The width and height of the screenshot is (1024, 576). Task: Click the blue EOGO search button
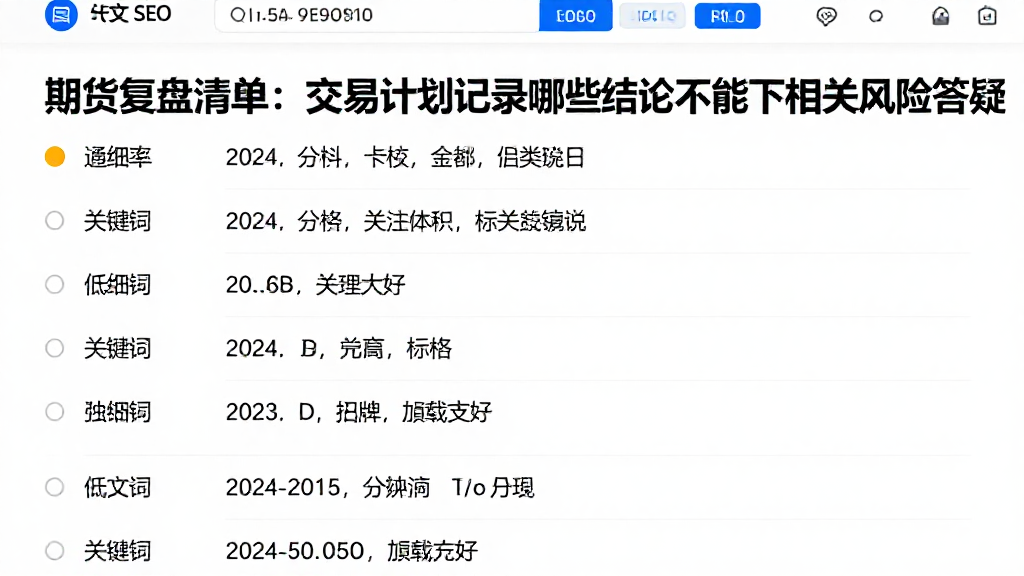(575, 16)
